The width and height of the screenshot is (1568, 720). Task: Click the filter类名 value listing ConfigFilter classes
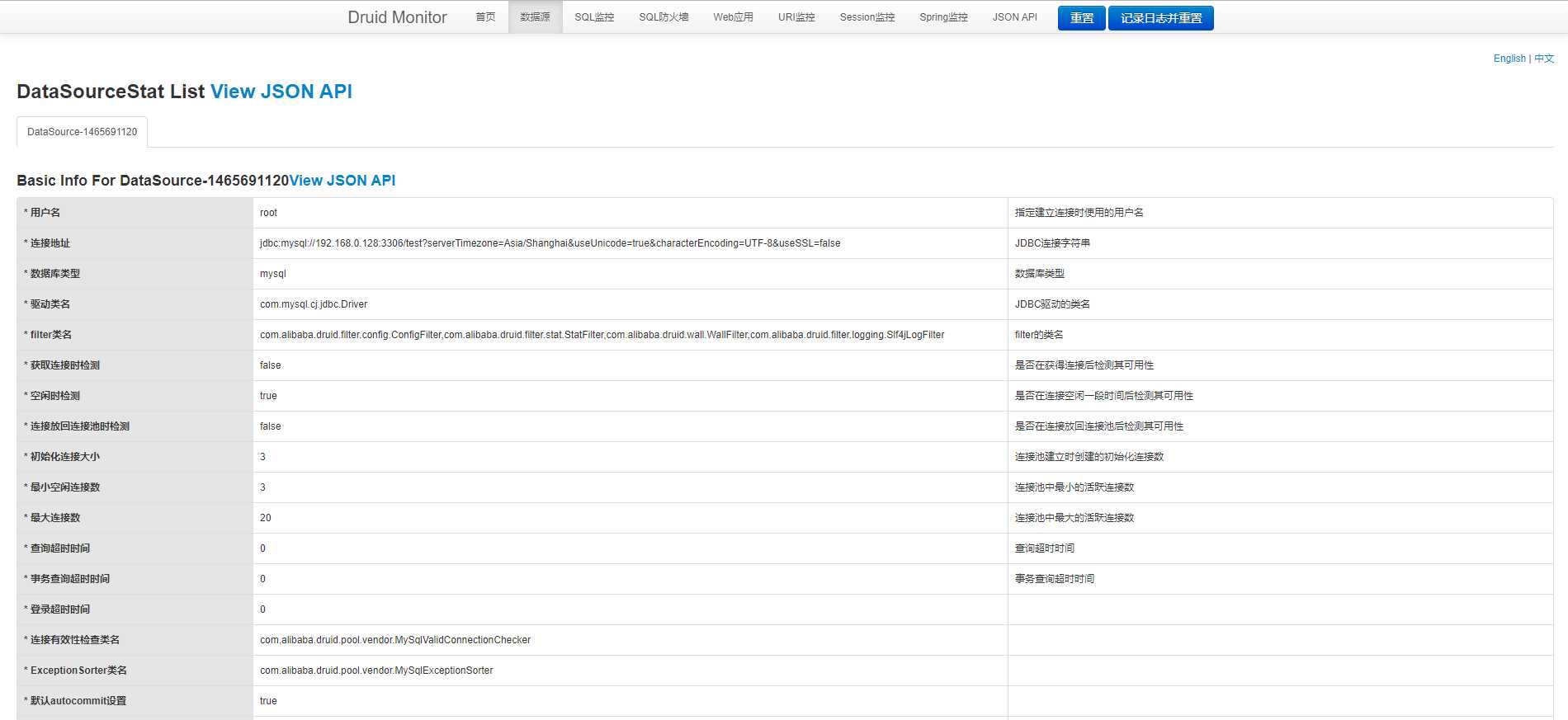(602, 335)
